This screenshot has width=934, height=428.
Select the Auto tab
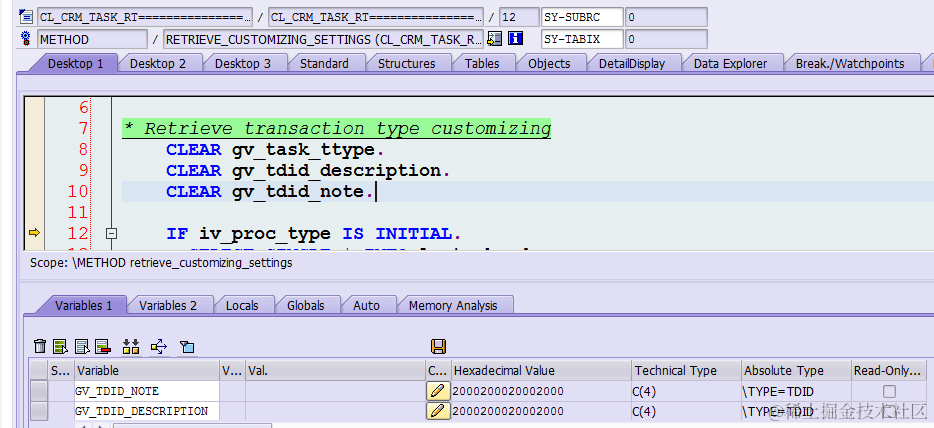(x=366, y=305)
